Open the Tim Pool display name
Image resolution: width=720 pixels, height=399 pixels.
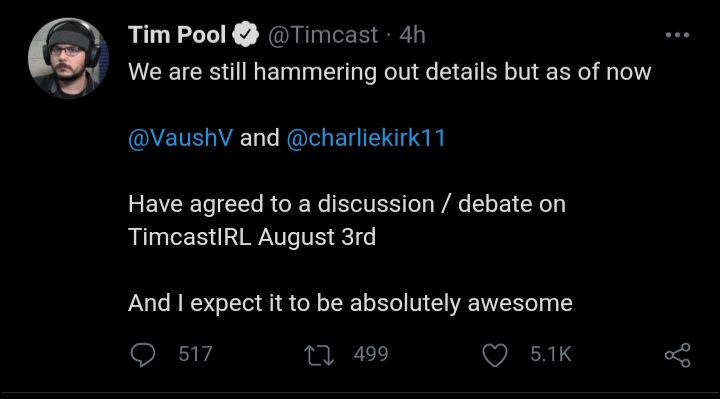pyautogui.click(x=177, y=35)
